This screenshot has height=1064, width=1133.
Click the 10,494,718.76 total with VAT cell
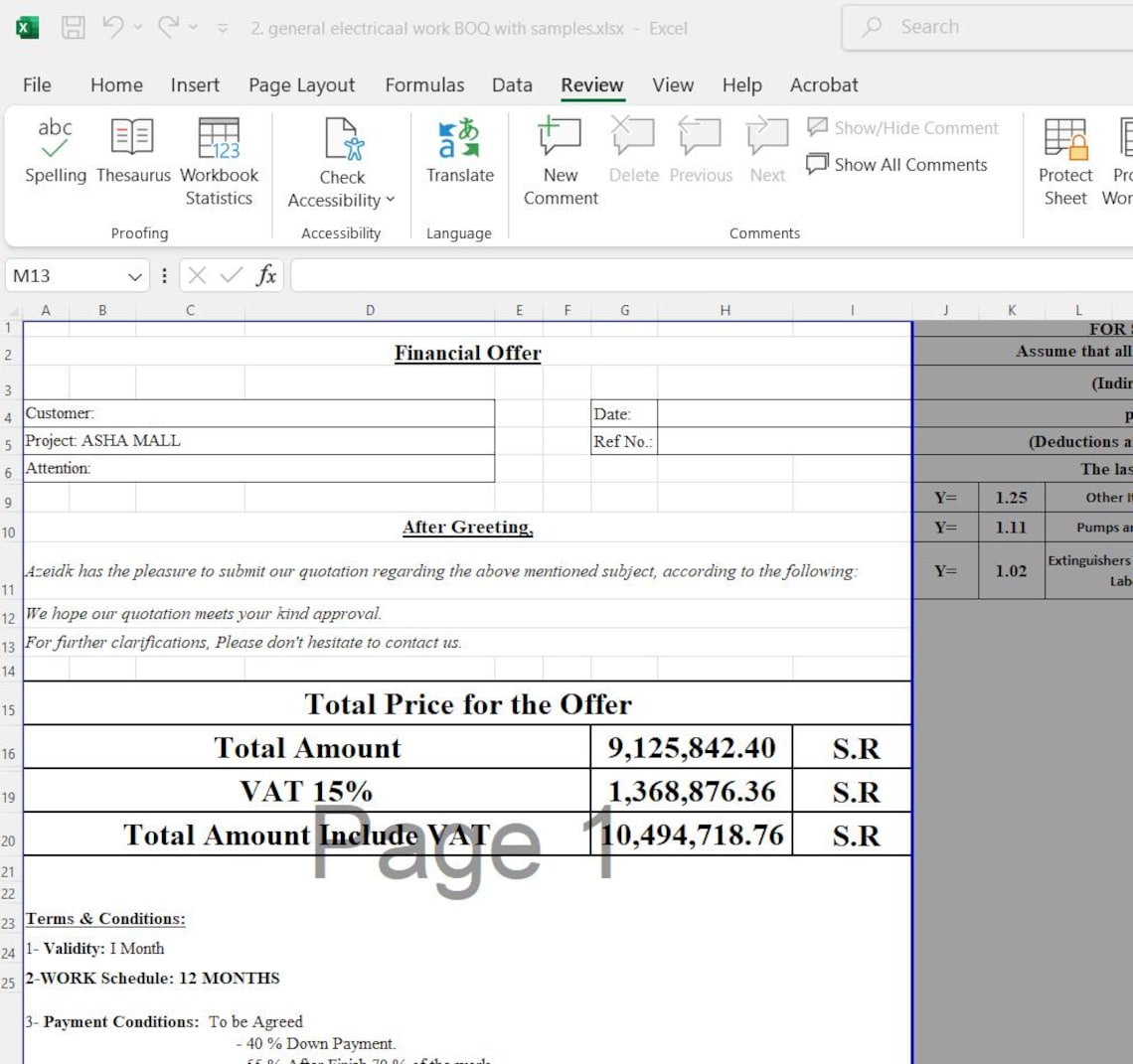(x=692, y=836)
